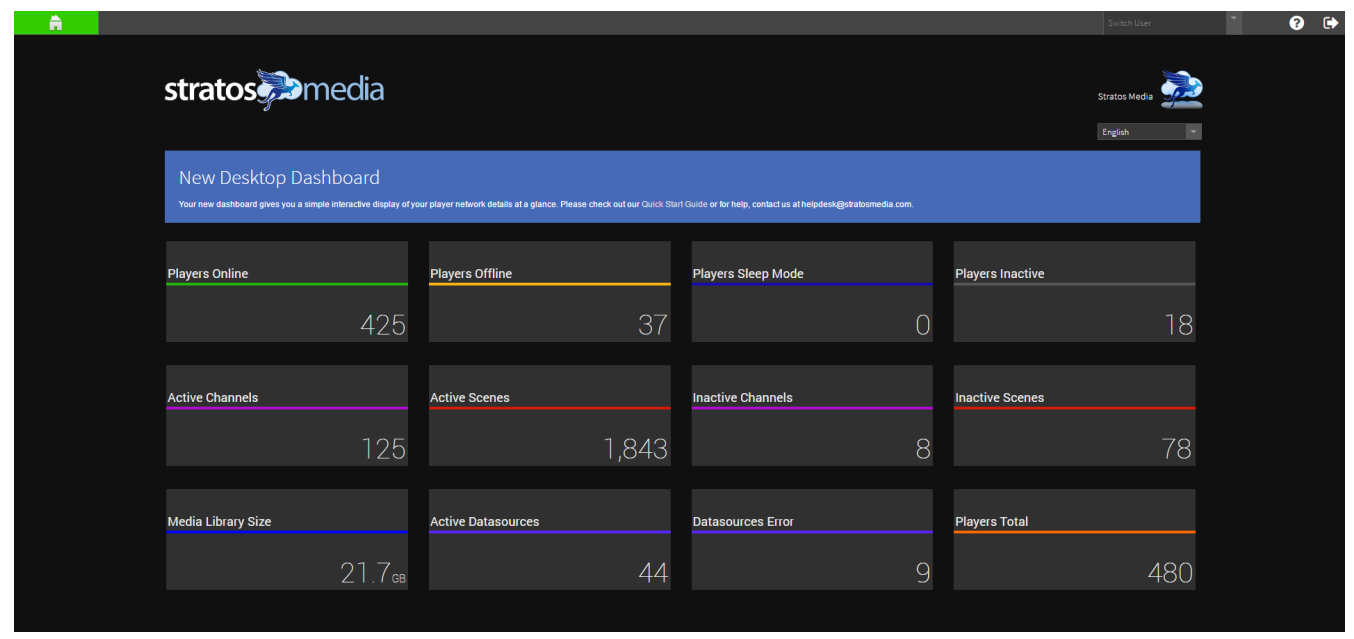Click the New Desktop Dashboard heading

[279, 178]
